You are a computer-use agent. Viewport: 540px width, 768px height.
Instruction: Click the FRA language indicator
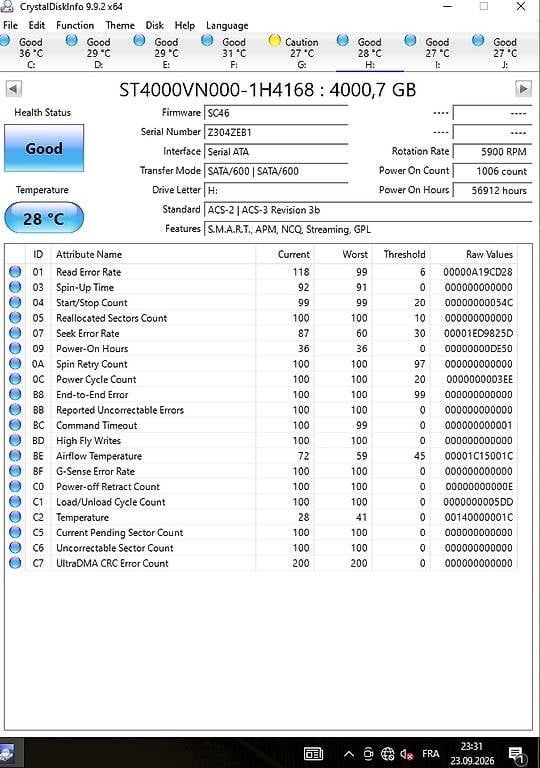431,753
